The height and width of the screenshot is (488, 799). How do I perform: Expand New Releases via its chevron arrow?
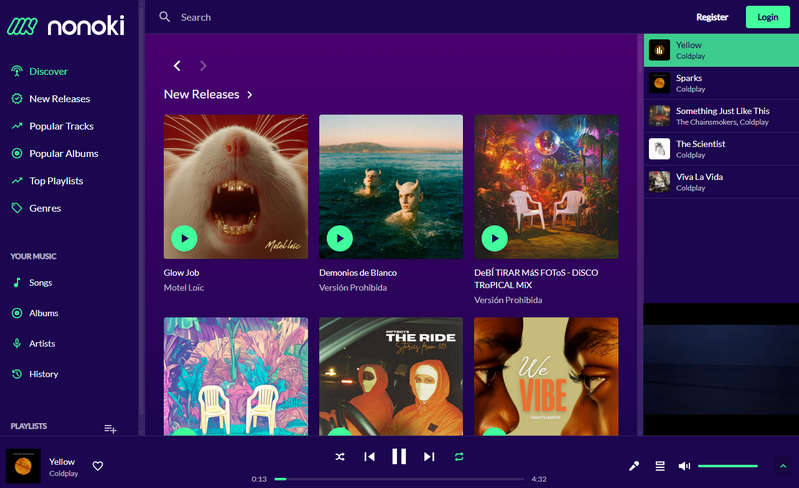click(x=250, y=95)
